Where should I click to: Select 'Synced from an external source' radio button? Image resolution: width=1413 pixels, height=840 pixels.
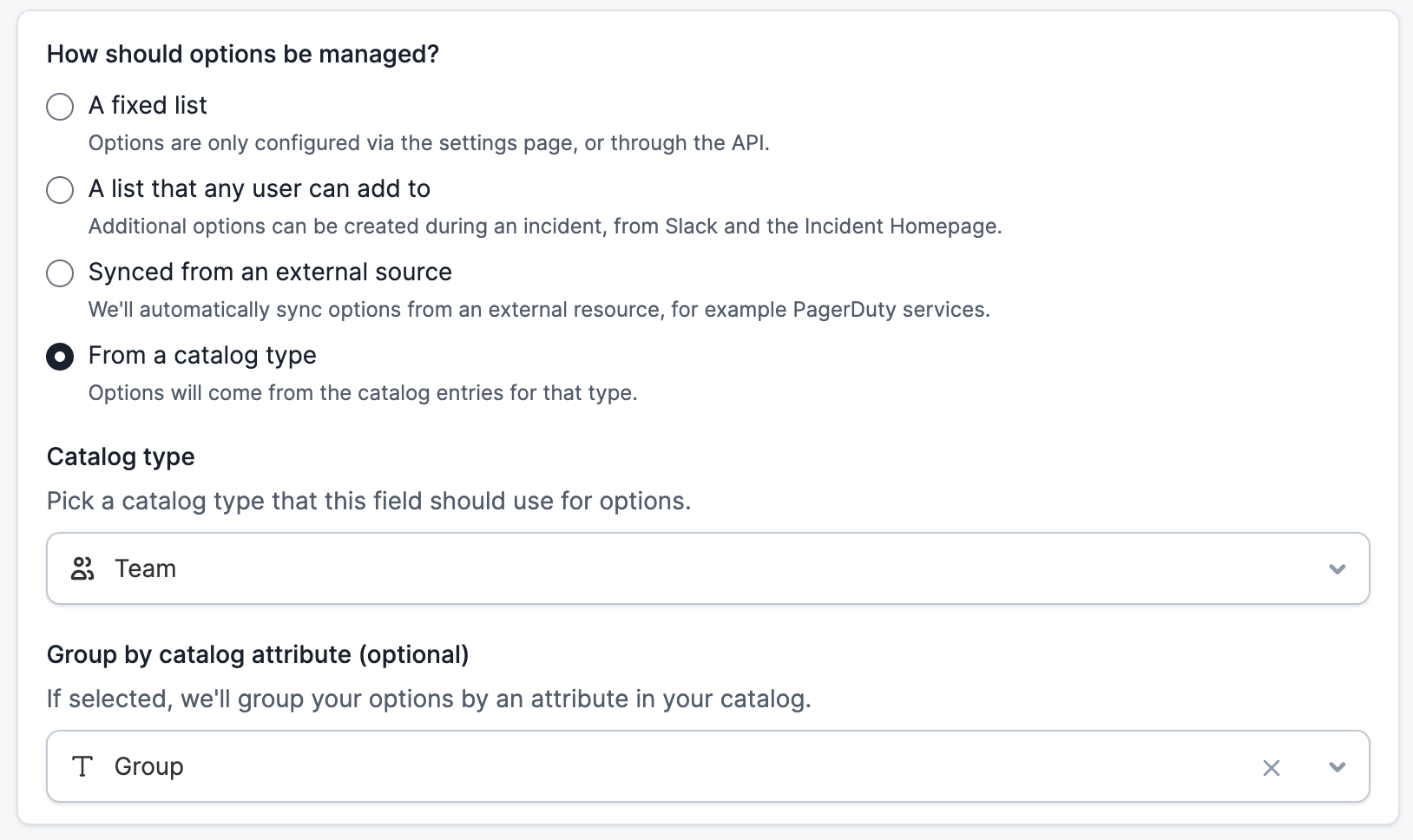pos(60,273)
